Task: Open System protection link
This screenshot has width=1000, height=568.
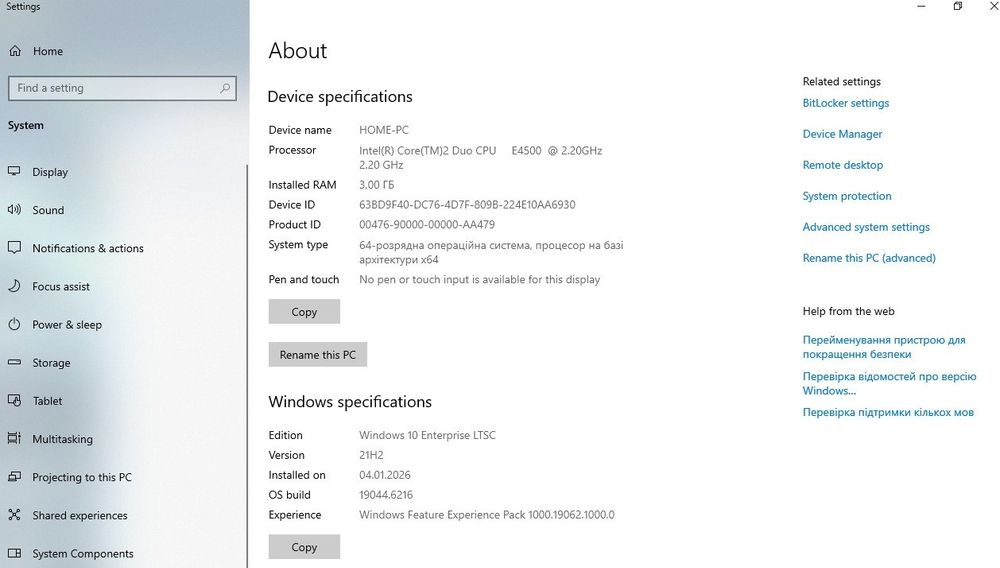Action: [847, 196]
